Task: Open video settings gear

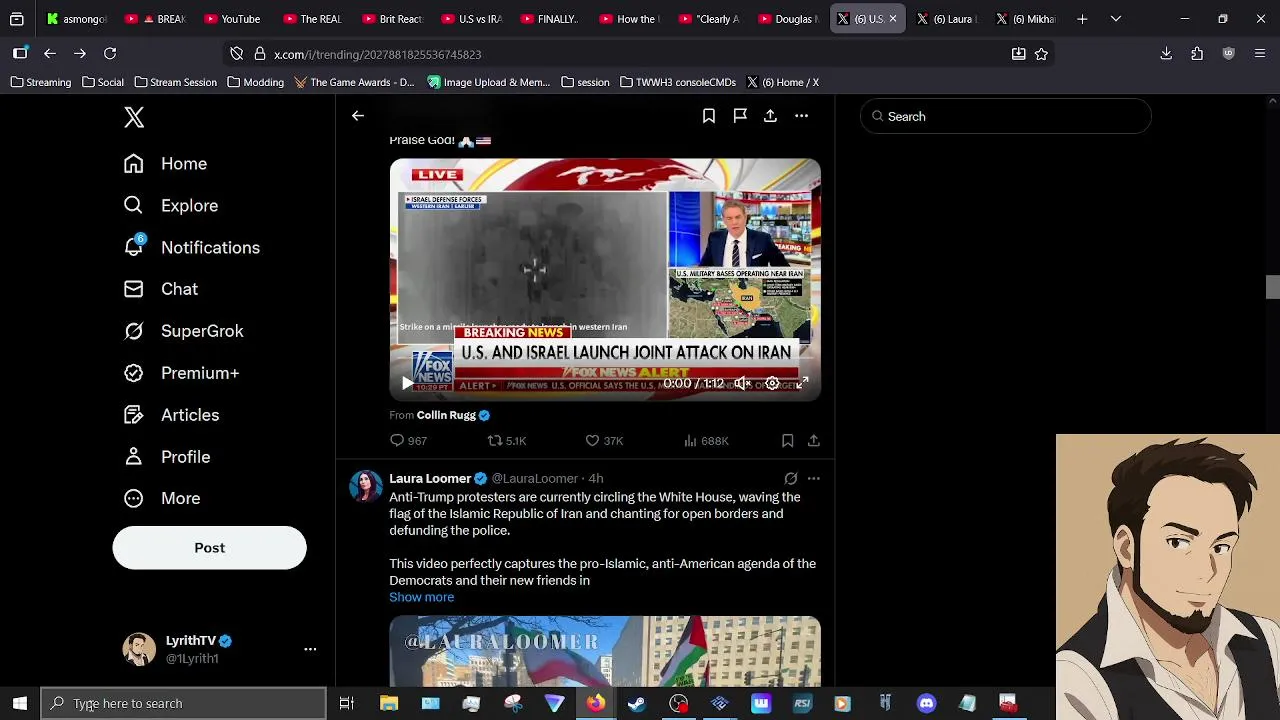Action: [x=772, y=383]
